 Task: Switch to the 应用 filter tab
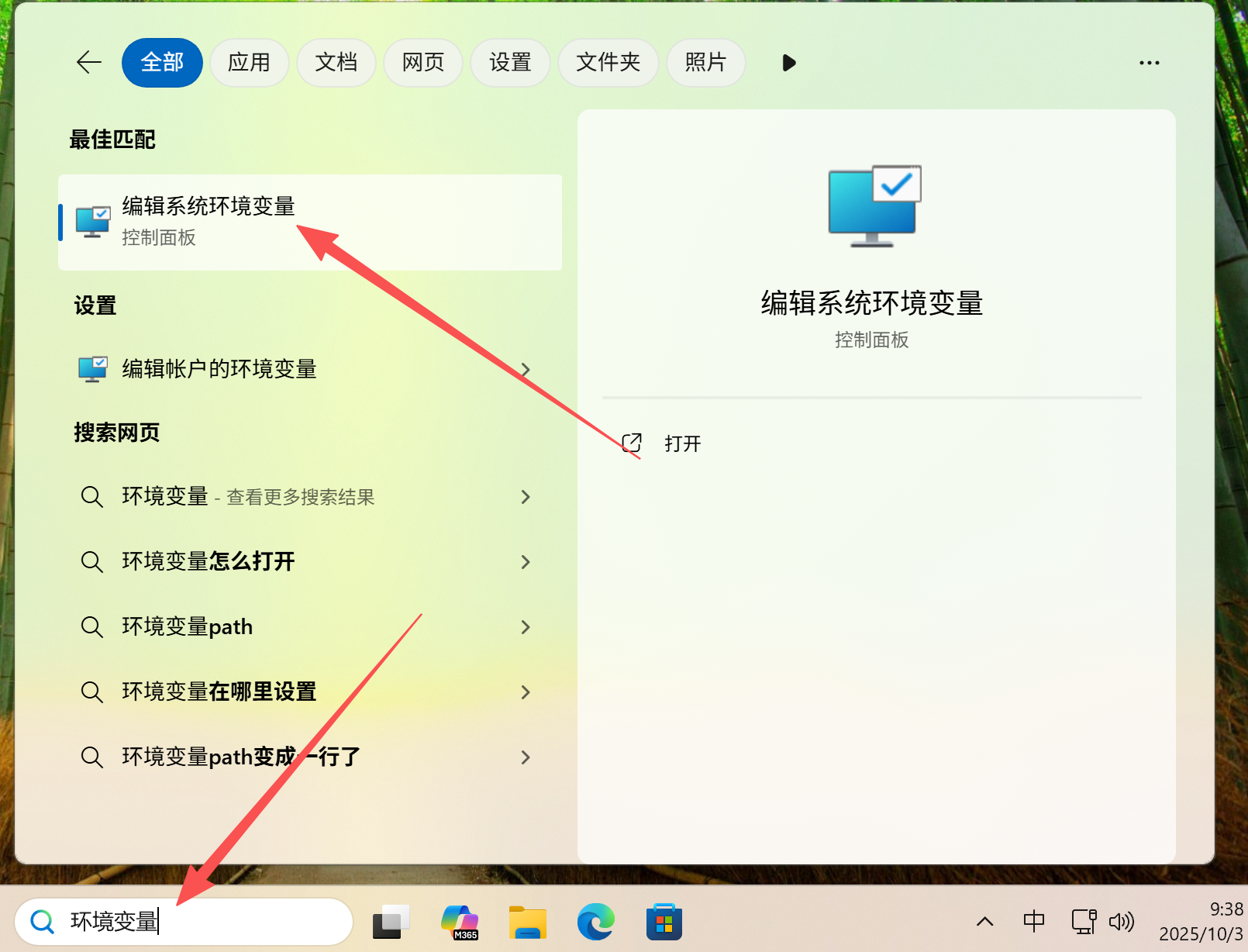pyautogui.click(x=249, y=62)
